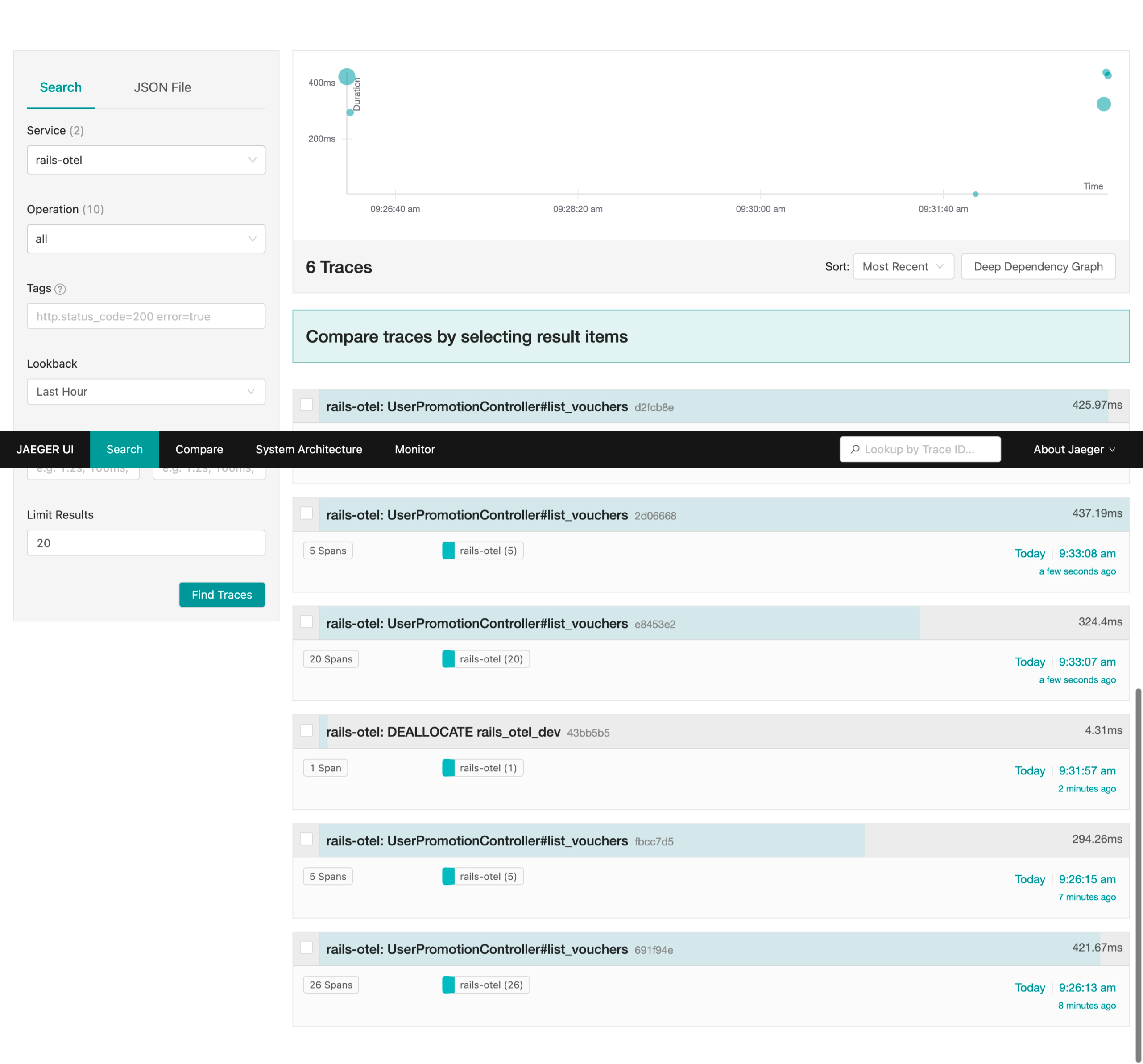Viewport: 1143px width, 1064px height.
Task: Click the teal service color box for rails-otel (20)
Action: [448, 659]
